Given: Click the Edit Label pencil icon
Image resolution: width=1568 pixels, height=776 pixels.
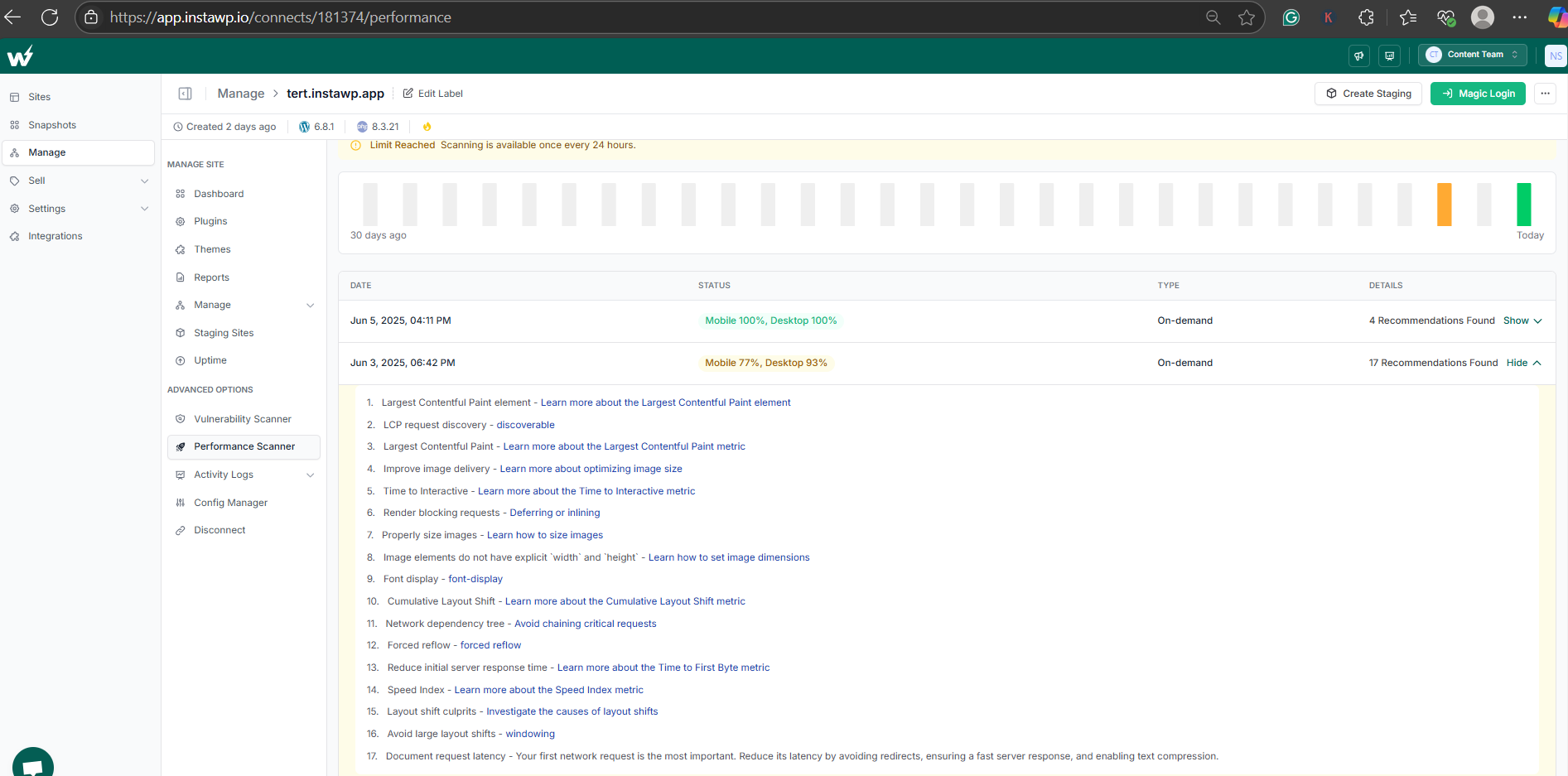Looking at the screenshot, I should (408, 94).
